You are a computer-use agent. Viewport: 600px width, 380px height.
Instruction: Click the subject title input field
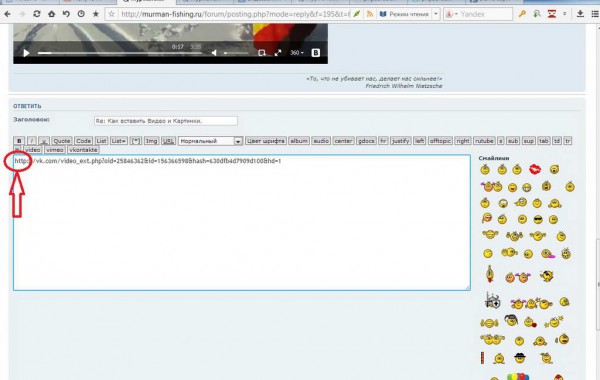(x=166, y=121)
